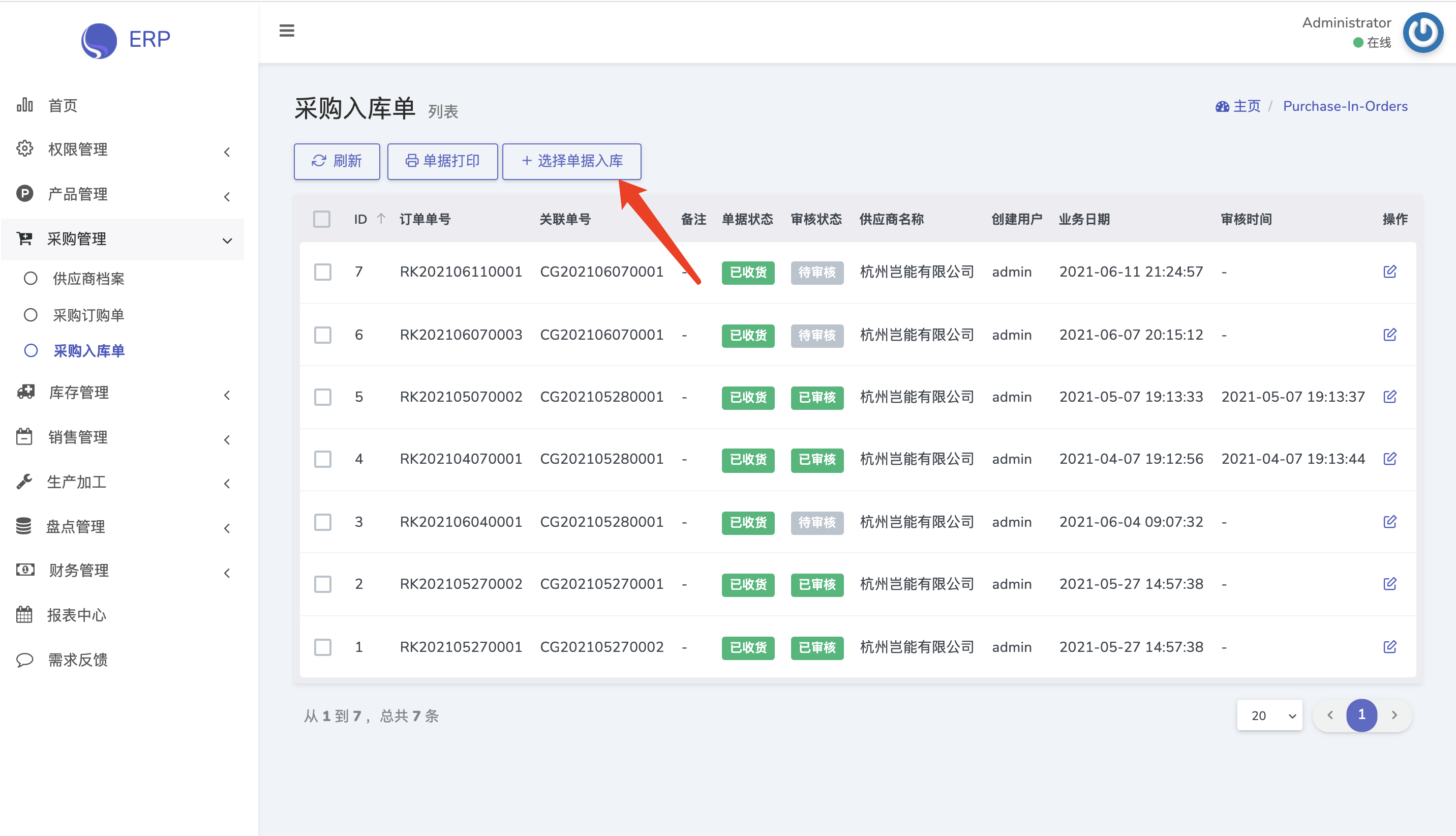Click the dashboard icon beside 主页 breadcrumb

pyautogui.click(x=1222, y=107)
